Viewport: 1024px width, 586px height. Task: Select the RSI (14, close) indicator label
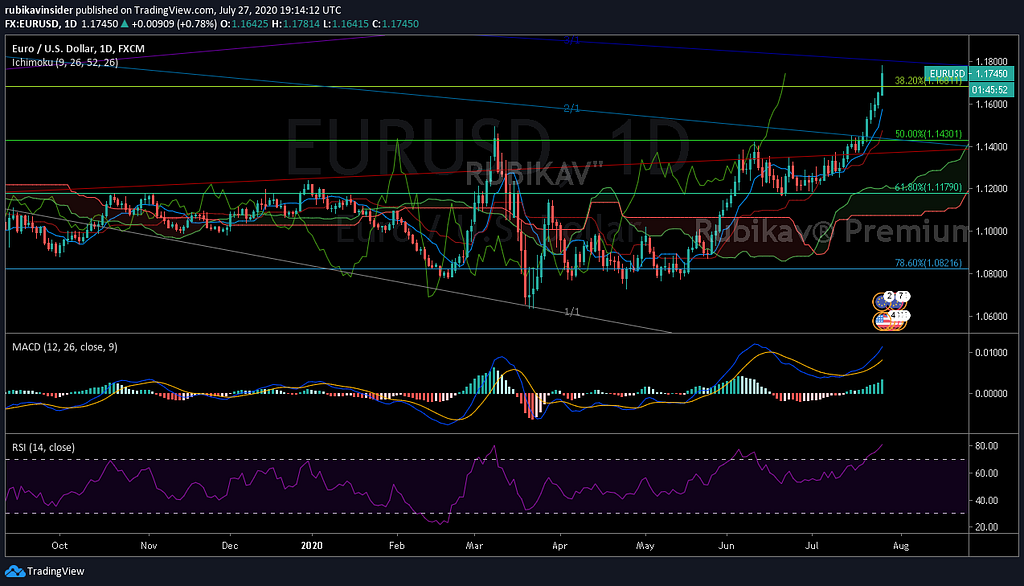[43, 448]
